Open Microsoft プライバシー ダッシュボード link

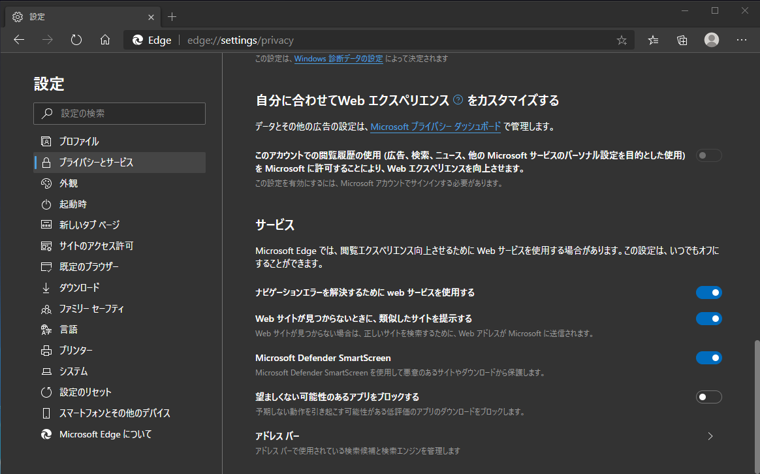pyautogui.click(x=435, y=126)
